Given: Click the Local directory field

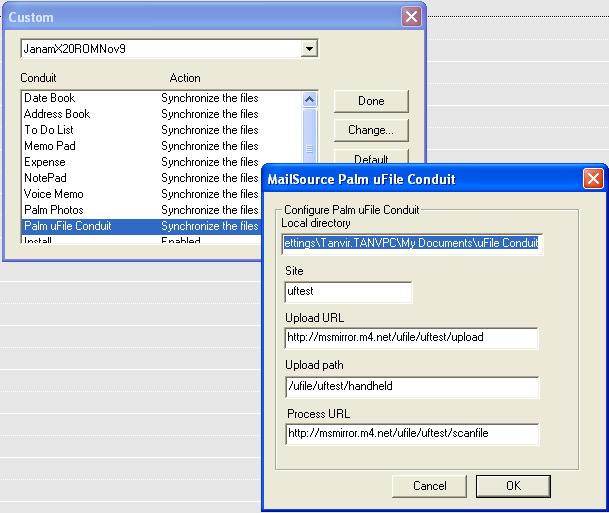Looking at the screenshot, I should (411, 243).
